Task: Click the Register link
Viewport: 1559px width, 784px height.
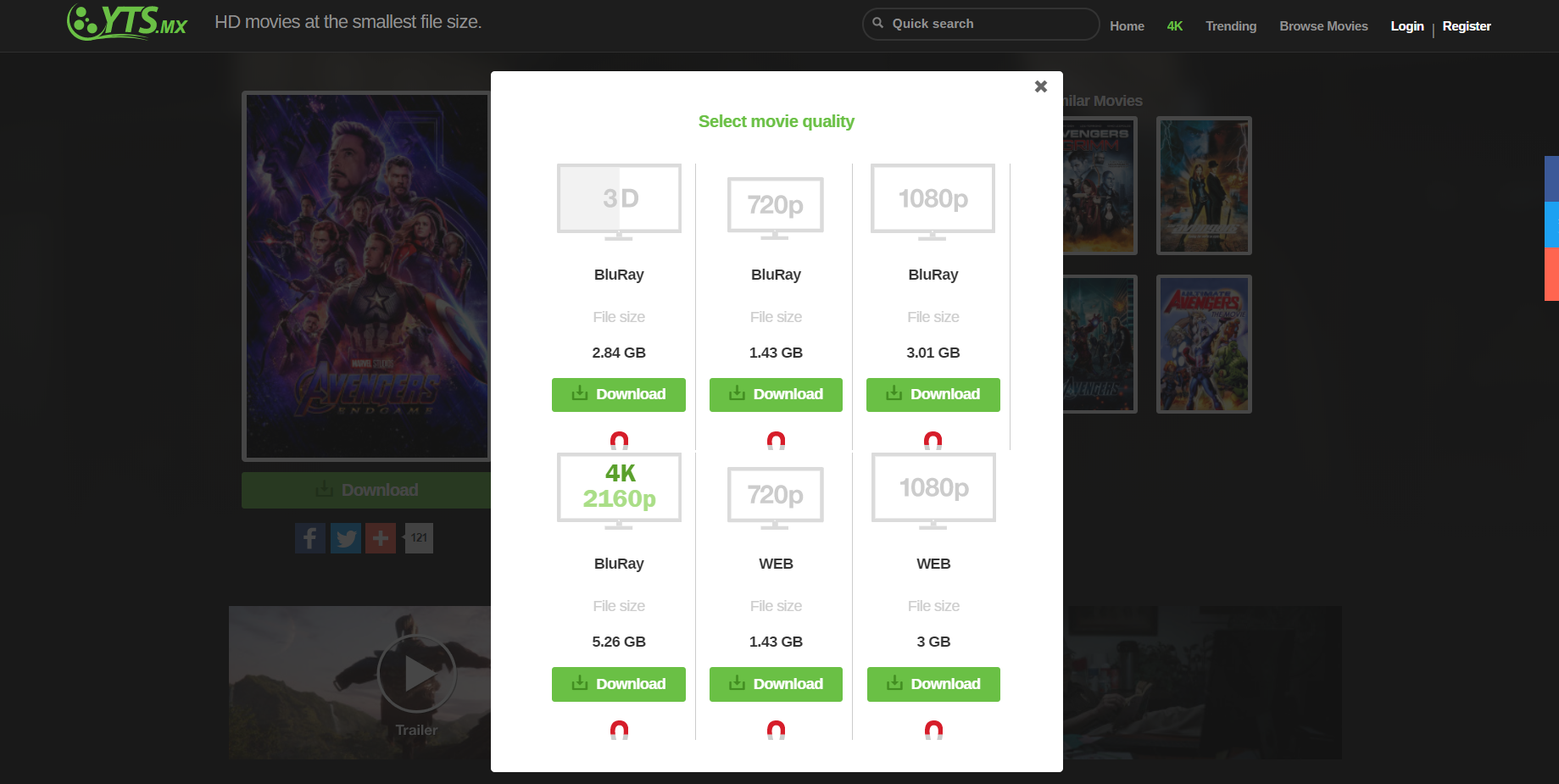Action: (1467, 26)
